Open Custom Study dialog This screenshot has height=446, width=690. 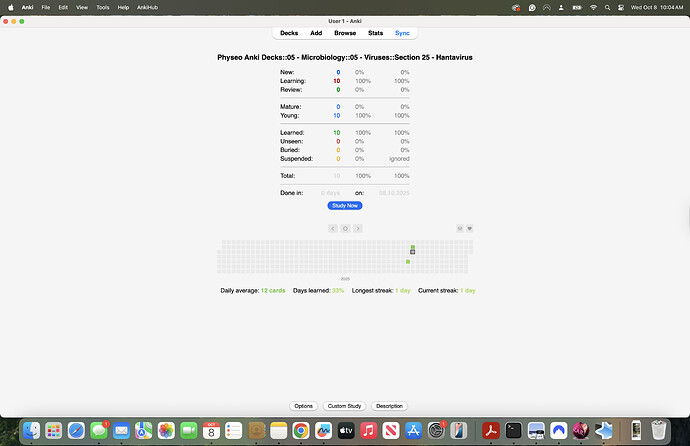(345, 406)
